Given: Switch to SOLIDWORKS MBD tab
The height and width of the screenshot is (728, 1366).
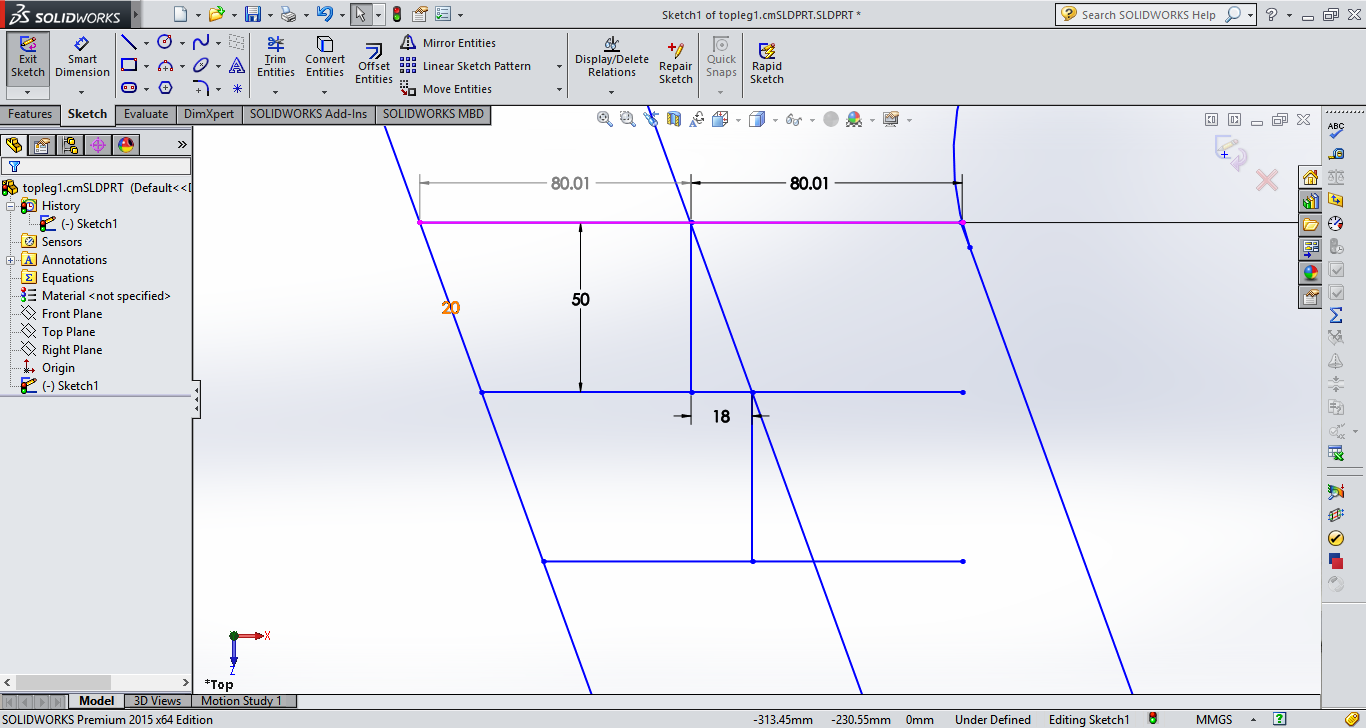Looking at the screenshot, I should click(x=433, y=114).
